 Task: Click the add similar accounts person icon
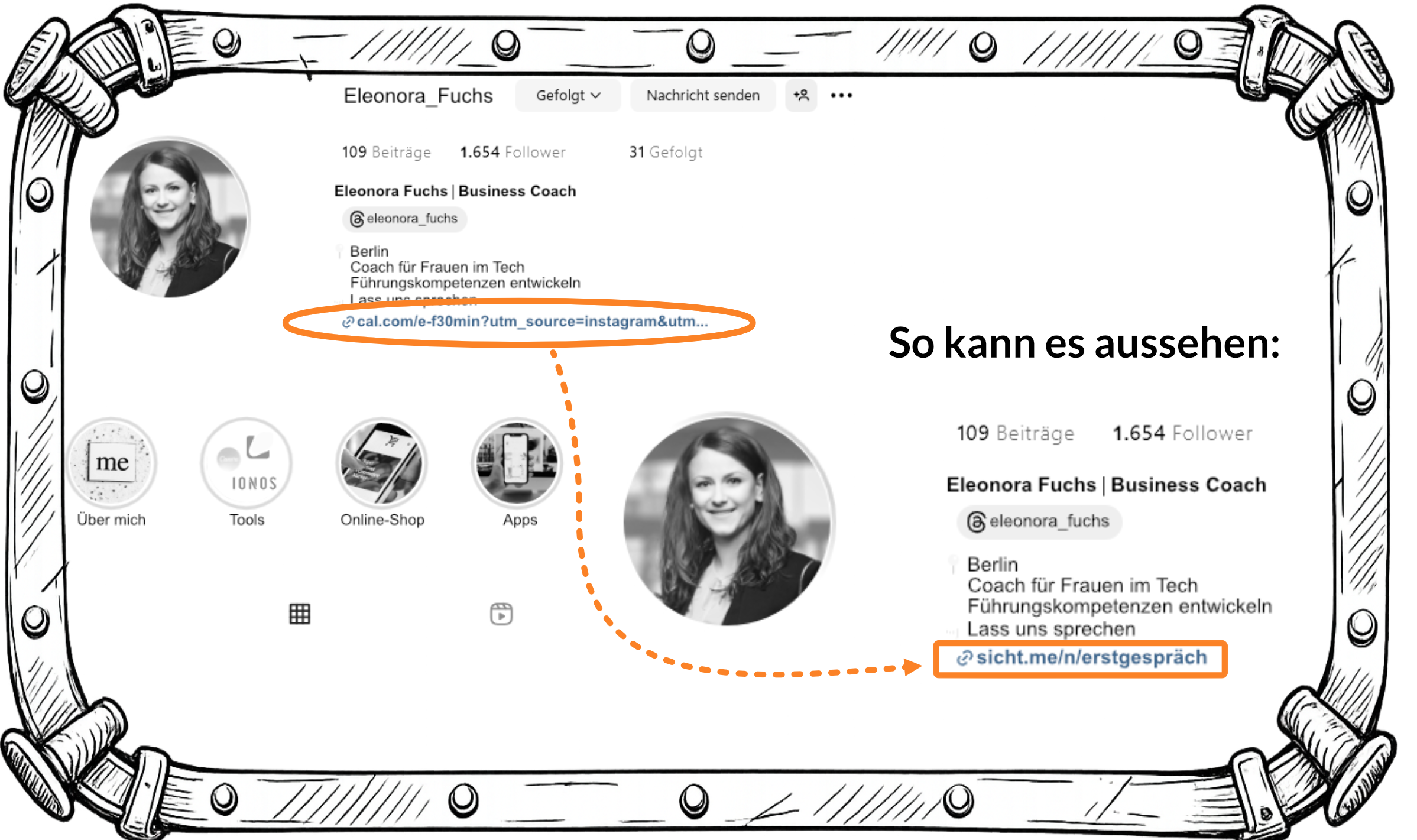point(801,96)
